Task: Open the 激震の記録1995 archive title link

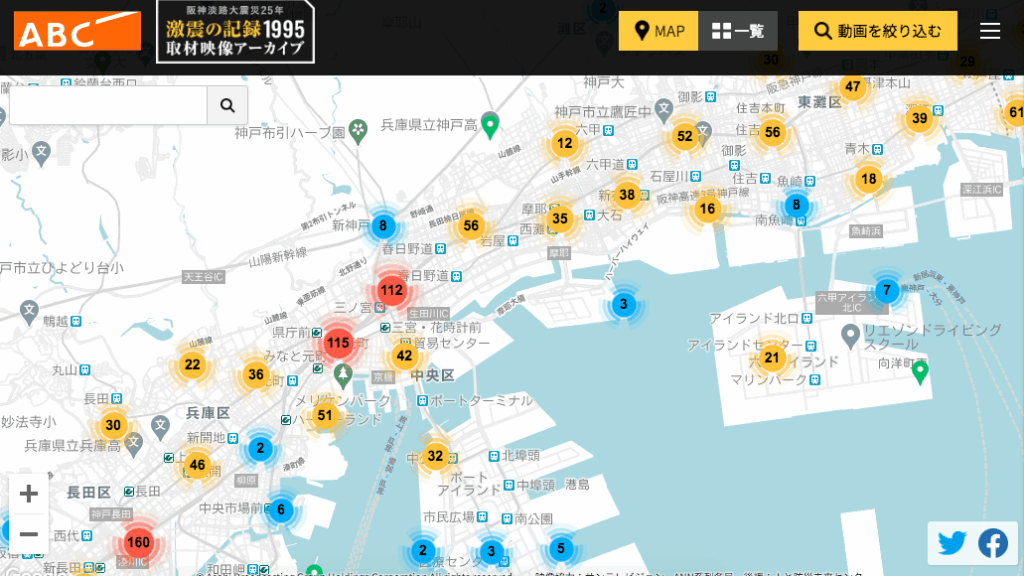Action: coord(235,32)
